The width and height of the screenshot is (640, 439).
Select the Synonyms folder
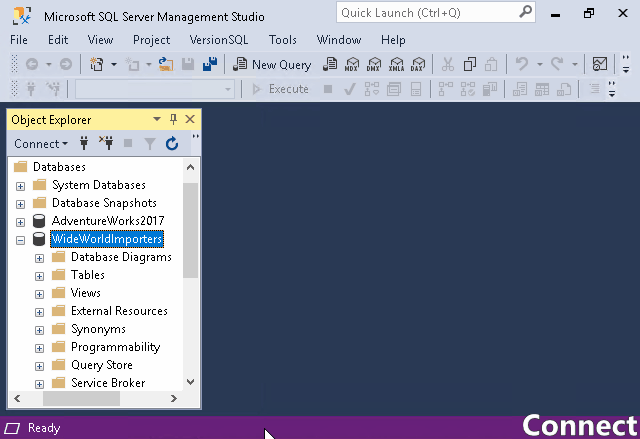(x=98, y=329)
